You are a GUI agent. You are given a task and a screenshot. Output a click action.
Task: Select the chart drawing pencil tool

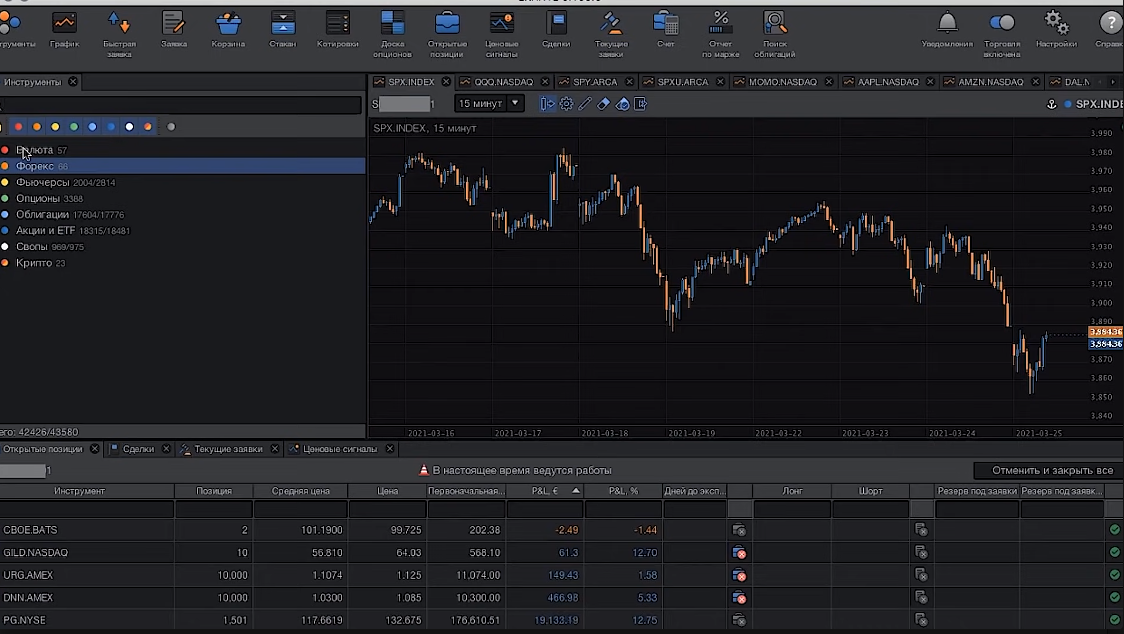[x=585, y=104]
